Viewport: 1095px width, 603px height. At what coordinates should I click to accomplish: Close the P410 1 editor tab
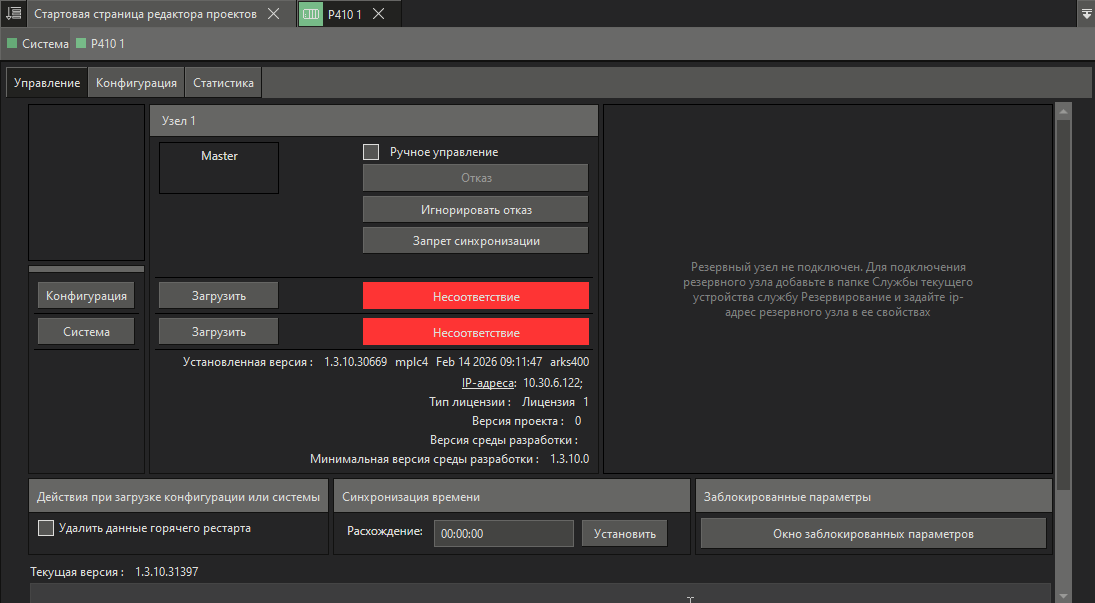(x=379, y=14)
